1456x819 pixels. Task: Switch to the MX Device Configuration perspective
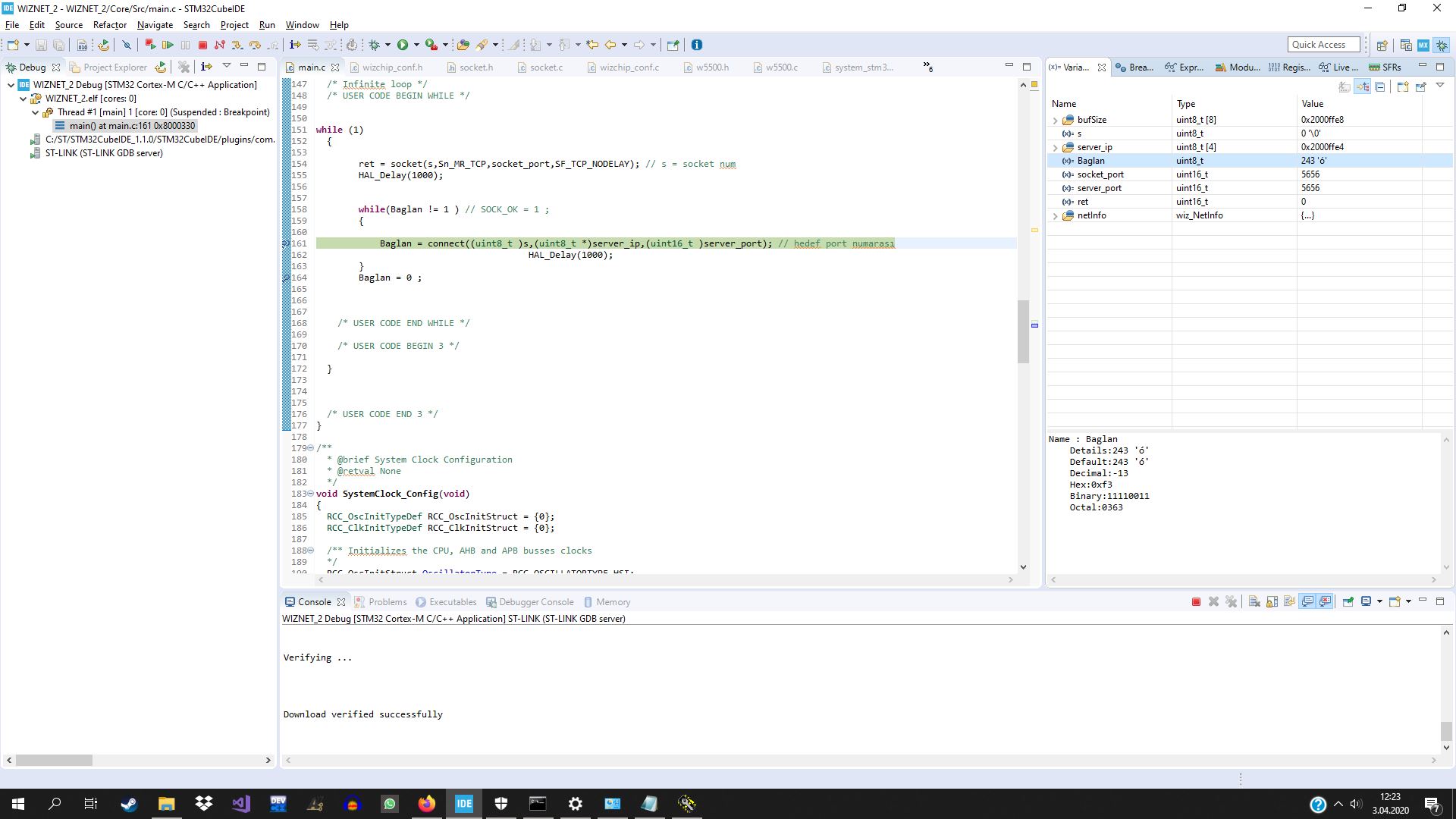pos(1423,45)
